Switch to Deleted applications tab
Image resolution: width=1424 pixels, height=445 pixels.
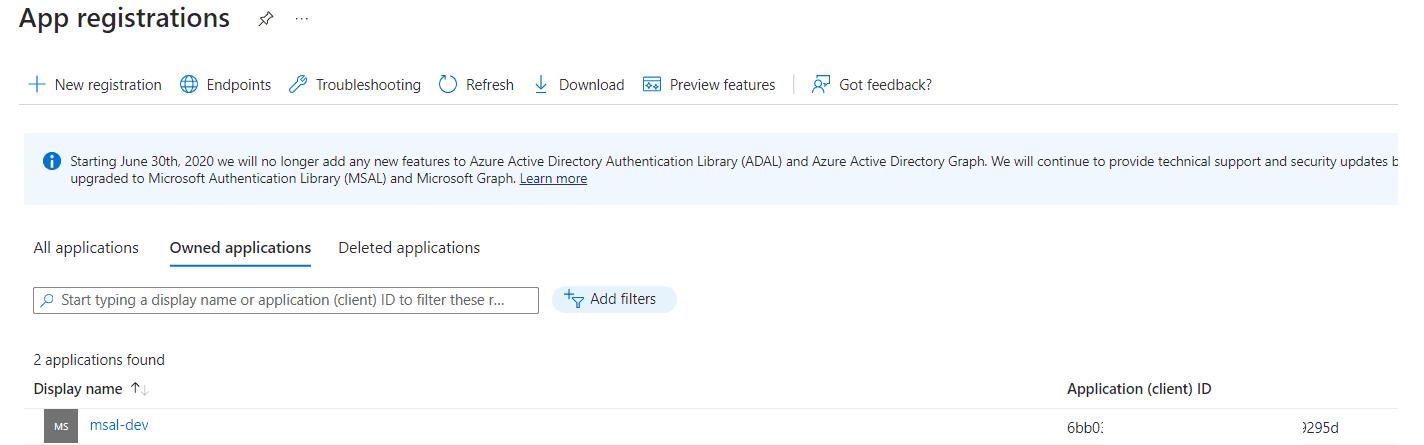click(409, 248)
